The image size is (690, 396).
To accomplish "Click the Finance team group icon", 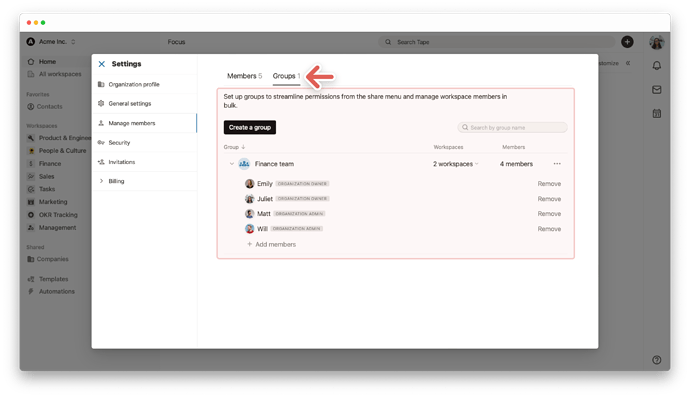I will (244, 164).
